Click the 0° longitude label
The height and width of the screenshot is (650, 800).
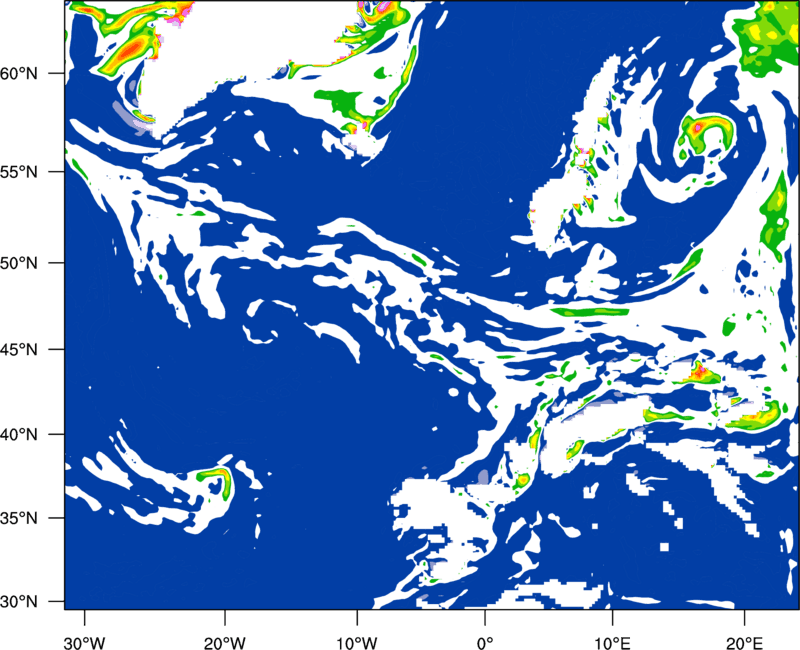[485, 643]
